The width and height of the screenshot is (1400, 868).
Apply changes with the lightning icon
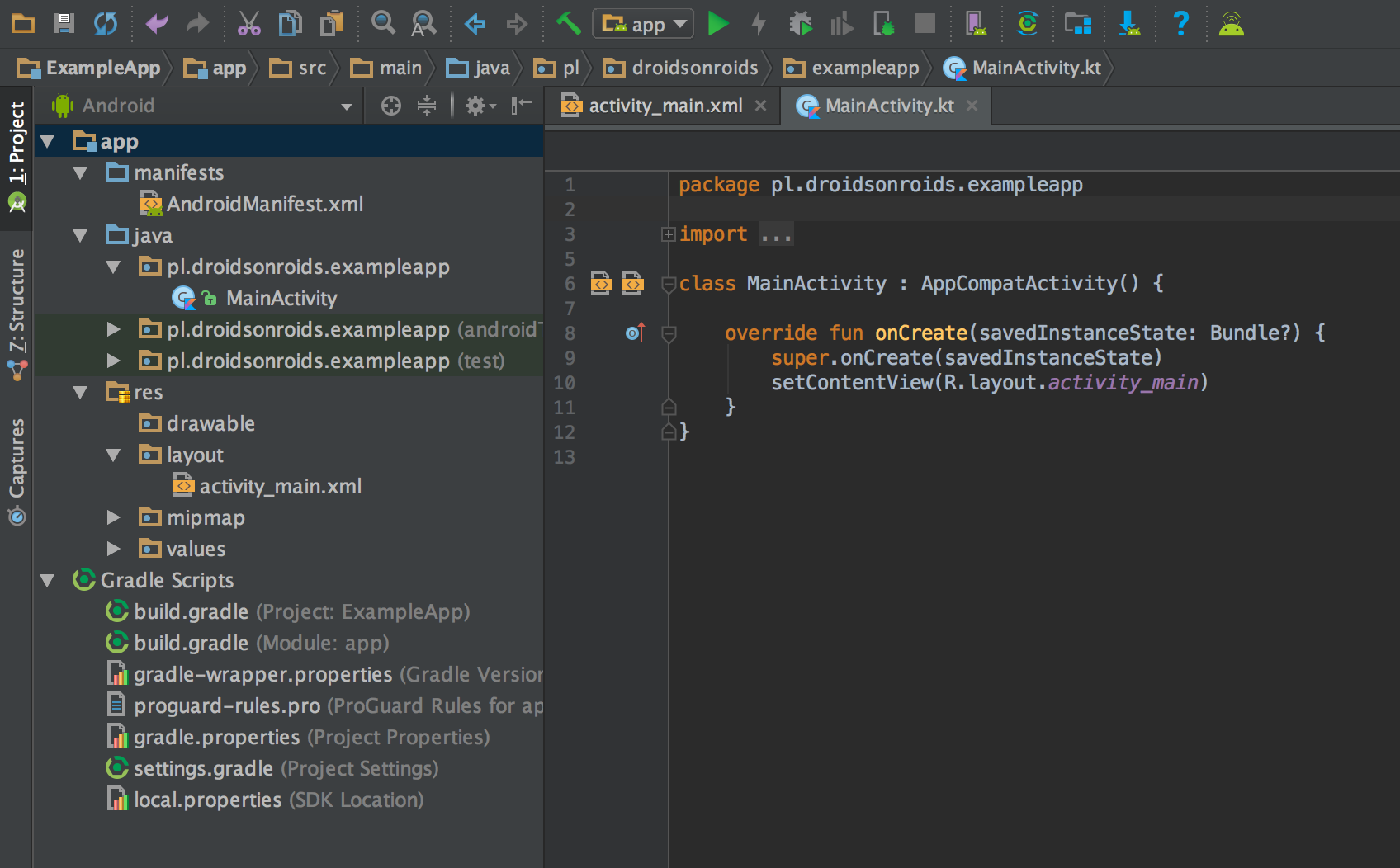pyautogui.click(x=758, y=24)
